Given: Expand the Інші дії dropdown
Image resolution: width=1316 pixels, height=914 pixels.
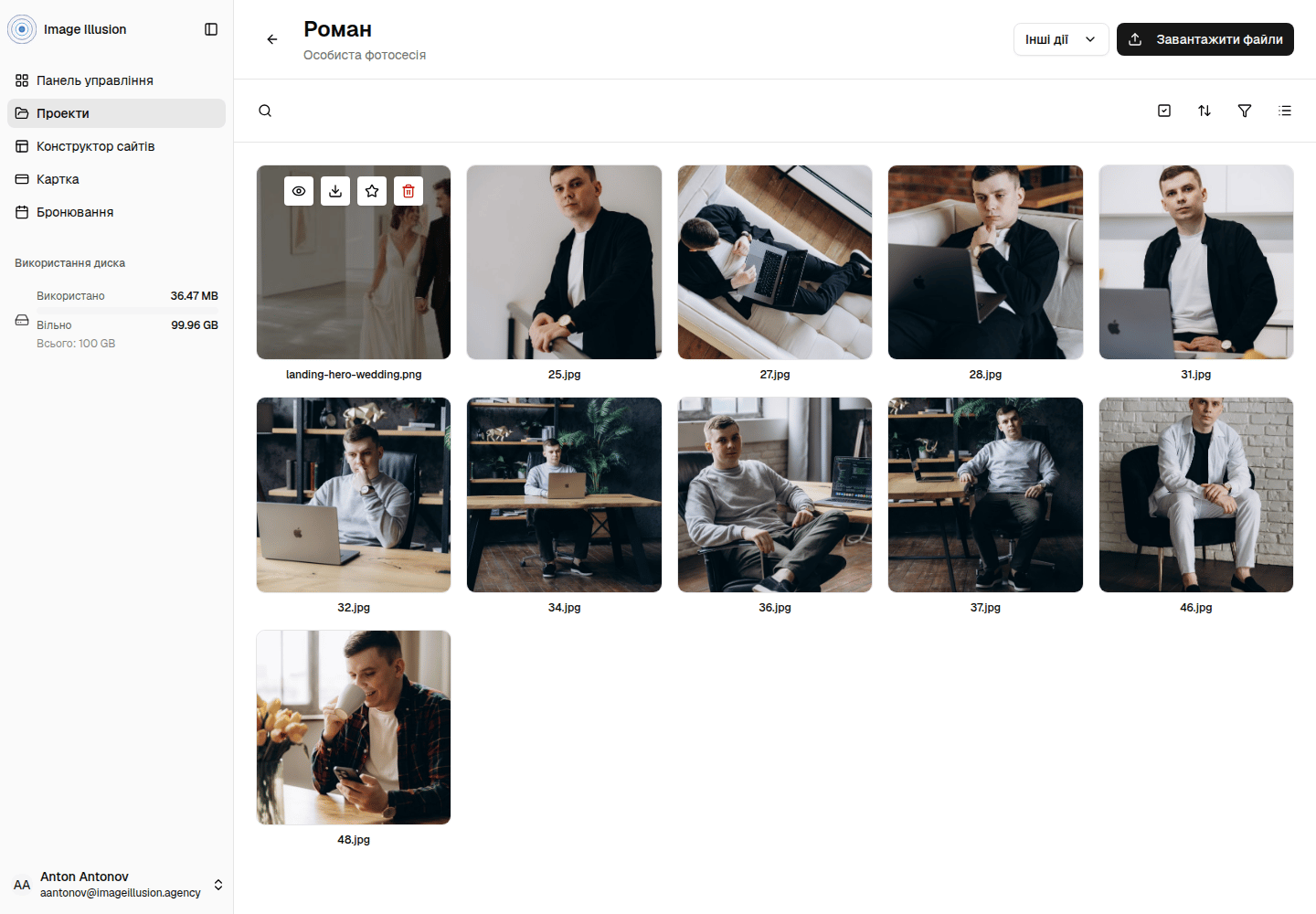Looking at the screenshot, I should coord(1061,39).
